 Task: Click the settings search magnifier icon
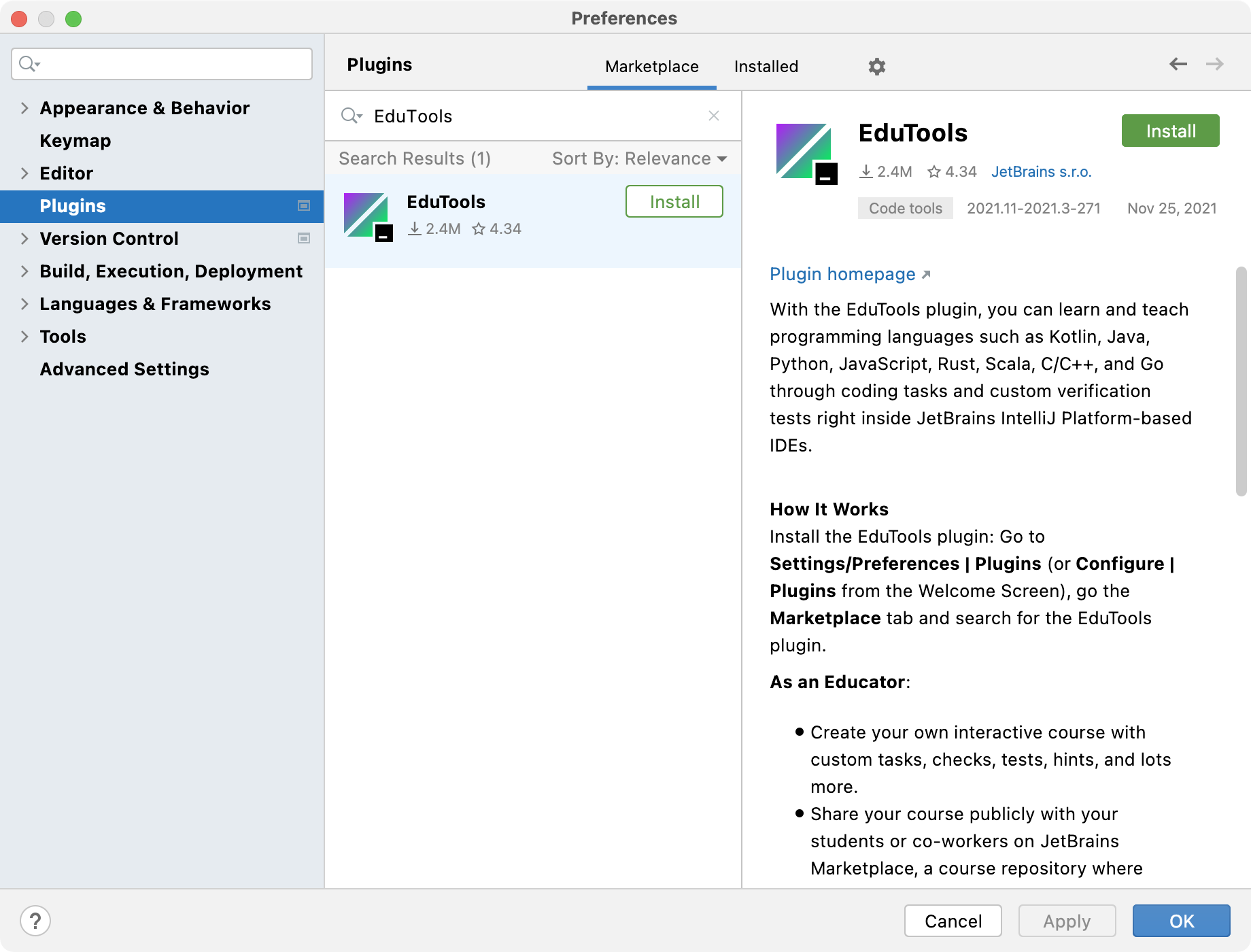pyautogui.click(x=29, y=64)
